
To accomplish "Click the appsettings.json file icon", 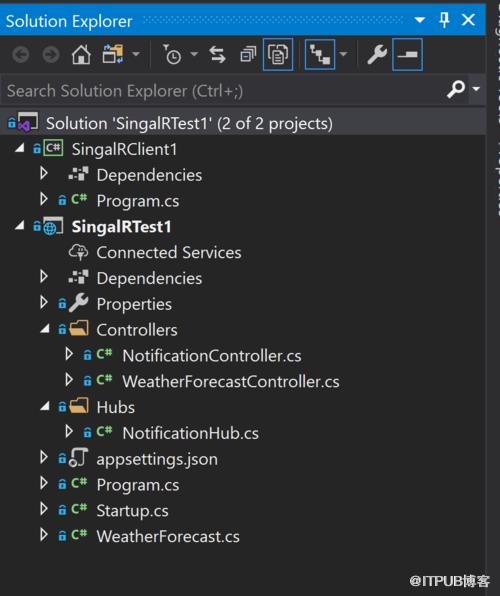I will coord(78,458).
